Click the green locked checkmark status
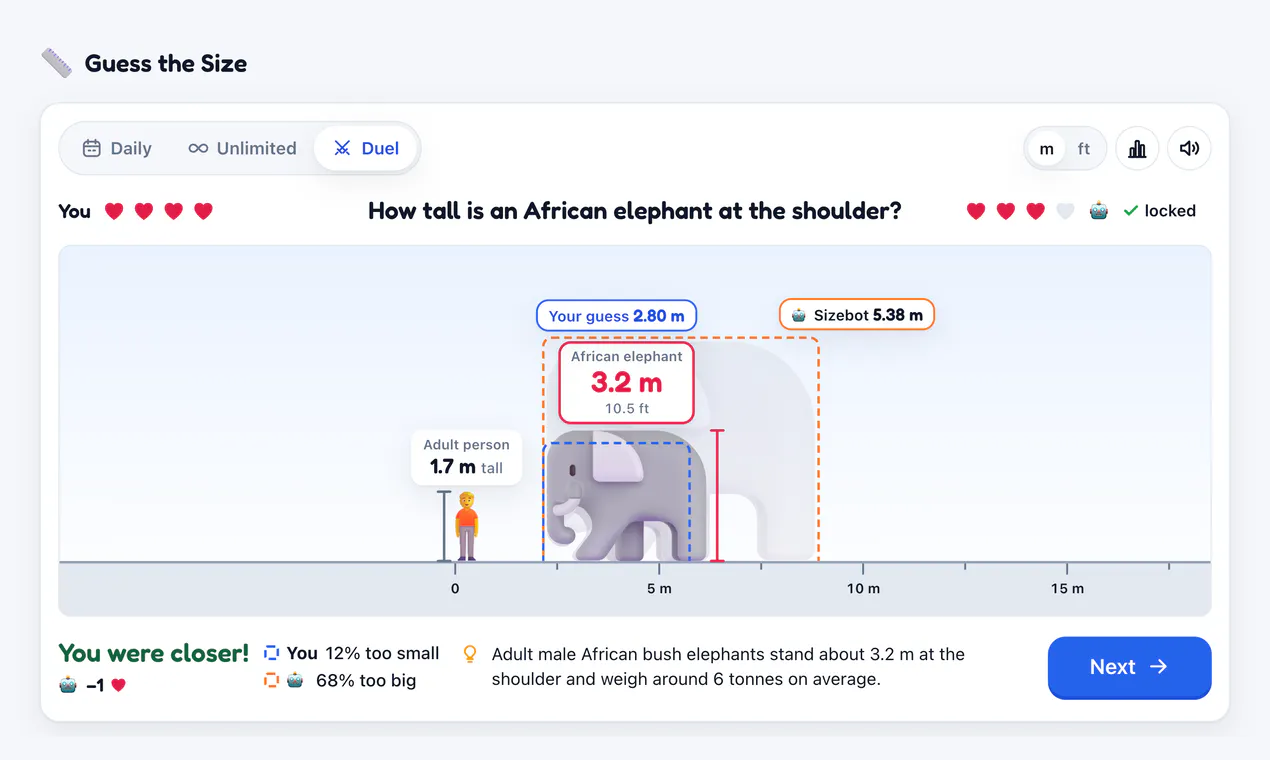Screen dimensions: 1270x760 click(1159, 211)
